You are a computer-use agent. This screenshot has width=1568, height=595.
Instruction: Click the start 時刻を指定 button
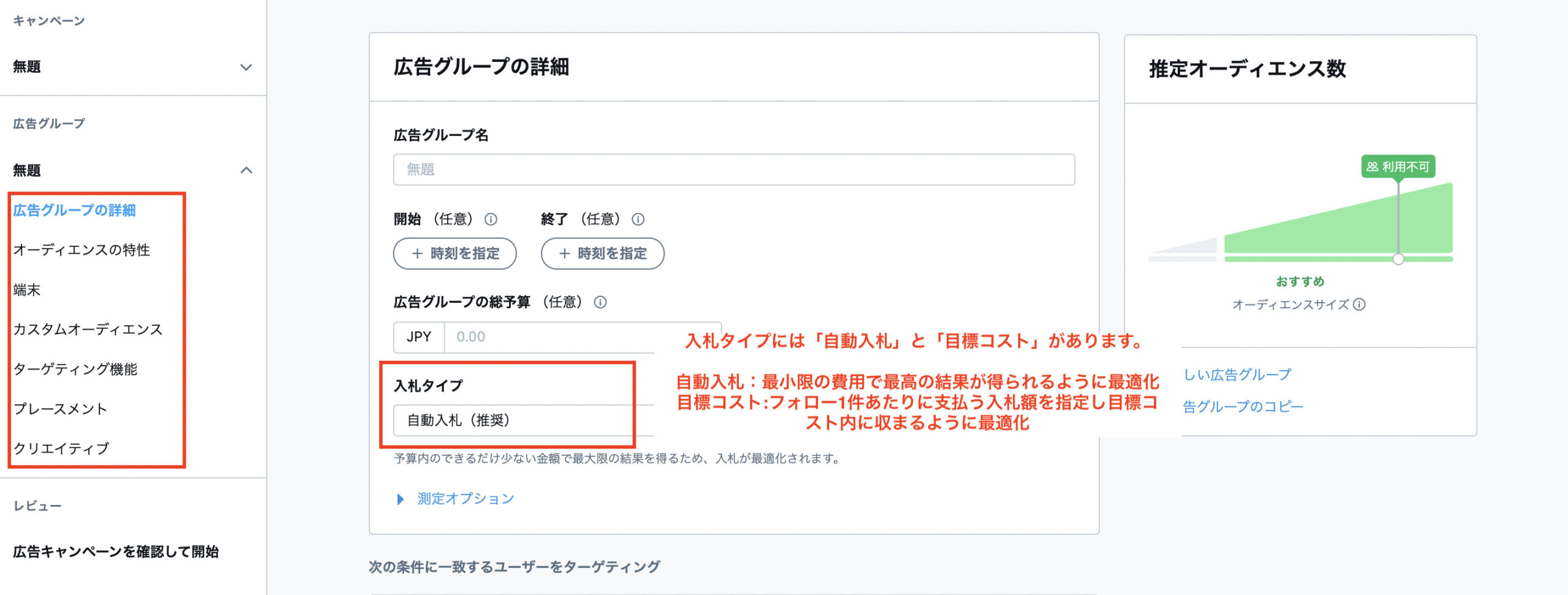pyautogui.click(x=454, y=254)
